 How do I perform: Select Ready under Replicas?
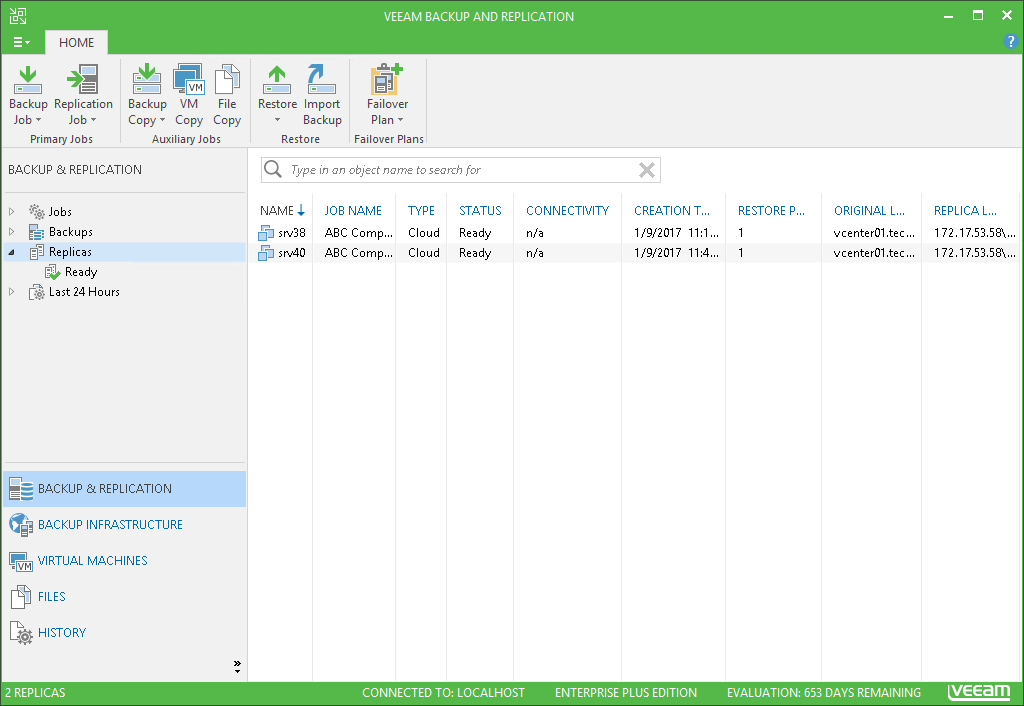[81, 272]
